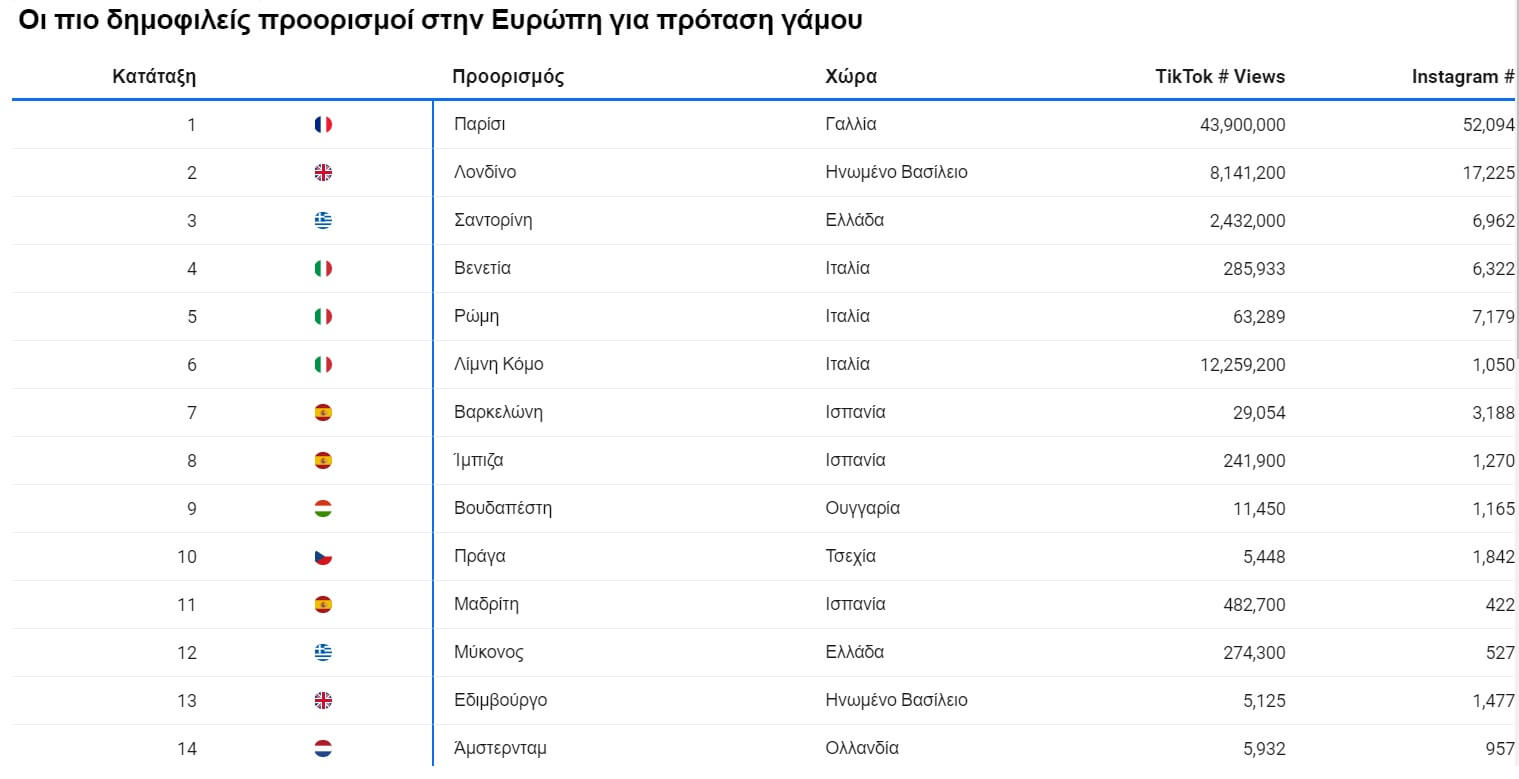Click the Netherlands flag icon next to Άμστερνταμ
1519x779 pixels.
(323, 749)
